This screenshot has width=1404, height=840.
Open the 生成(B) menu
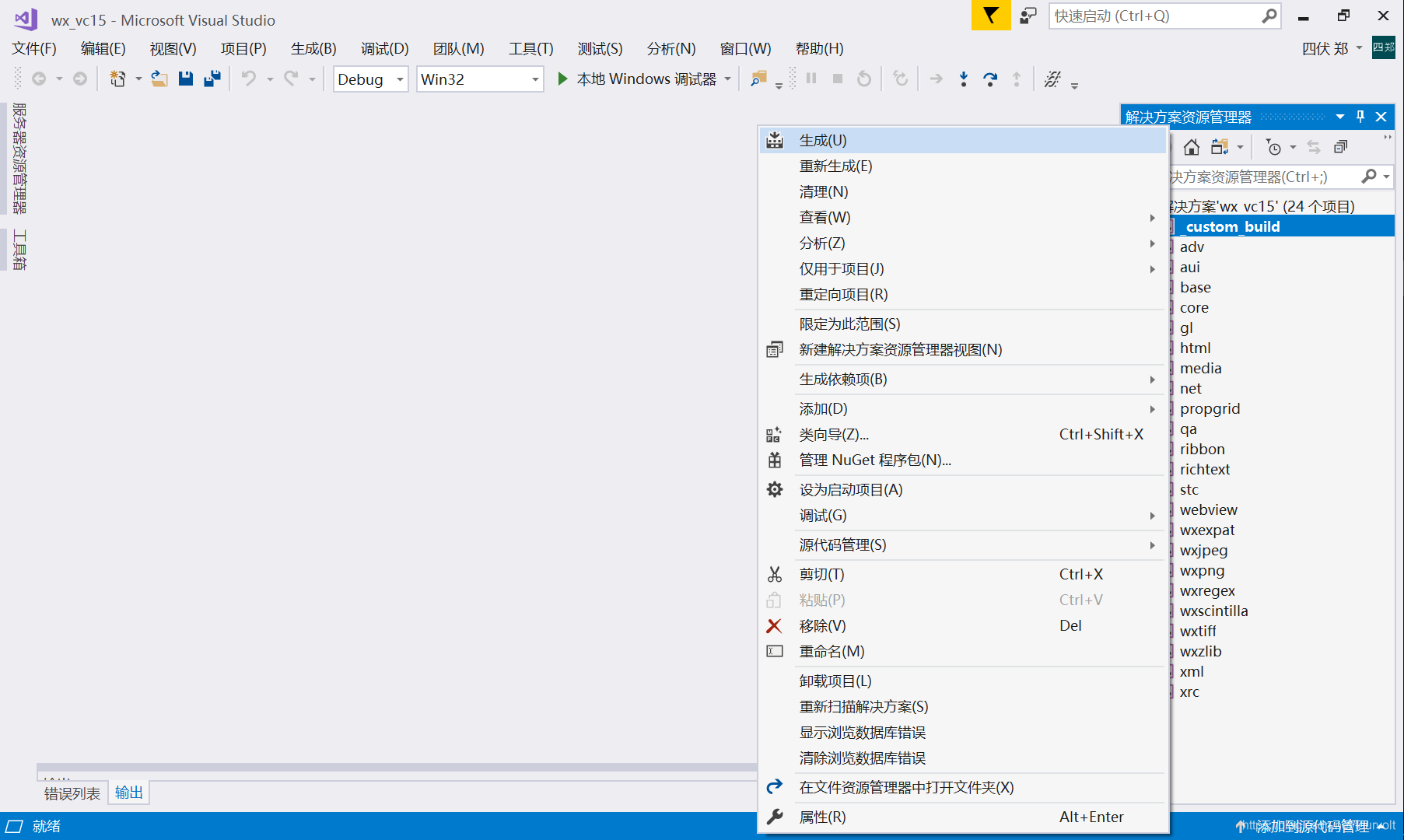point(313,48)
